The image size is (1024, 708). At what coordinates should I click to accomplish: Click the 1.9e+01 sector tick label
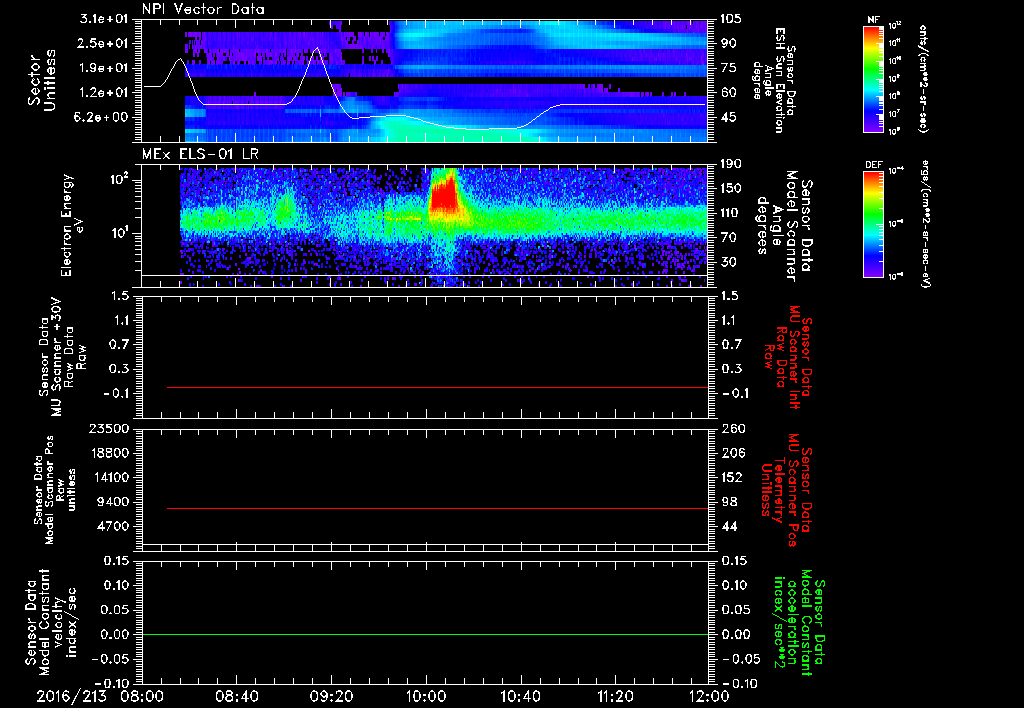(x=104, y=68)
